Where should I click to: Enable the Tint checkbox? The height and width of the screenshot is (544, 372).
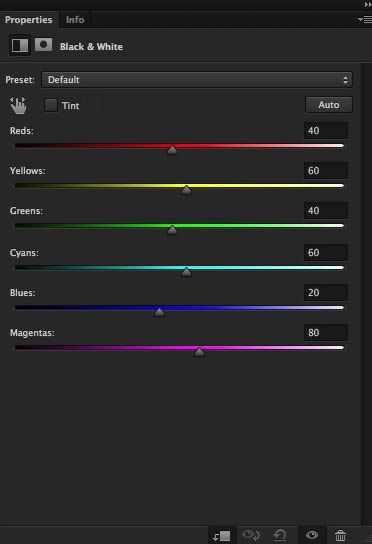coord(51,105)
